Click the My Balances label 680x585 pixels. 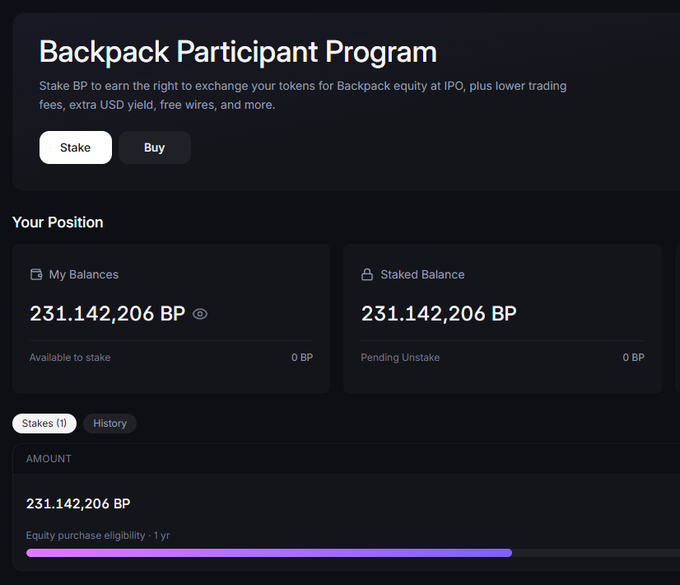[x=84, y=275]
